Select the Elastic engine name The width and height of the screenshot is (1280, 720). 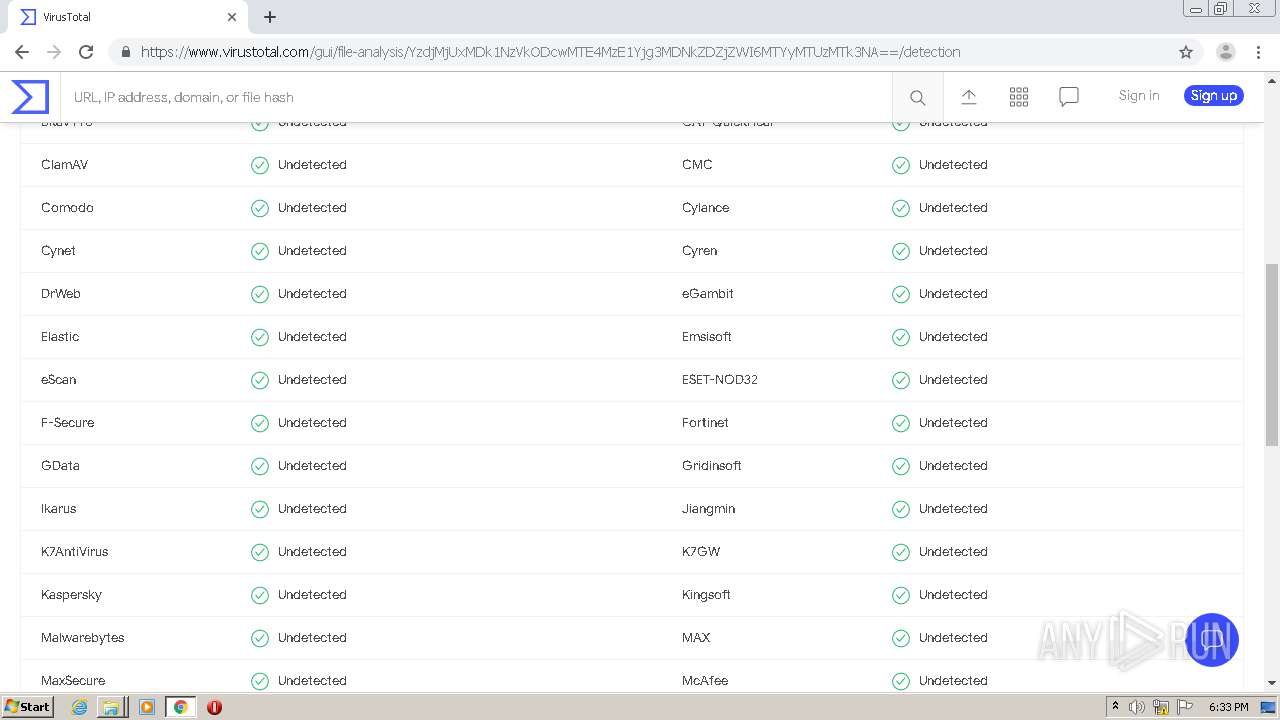click(60, 337)
